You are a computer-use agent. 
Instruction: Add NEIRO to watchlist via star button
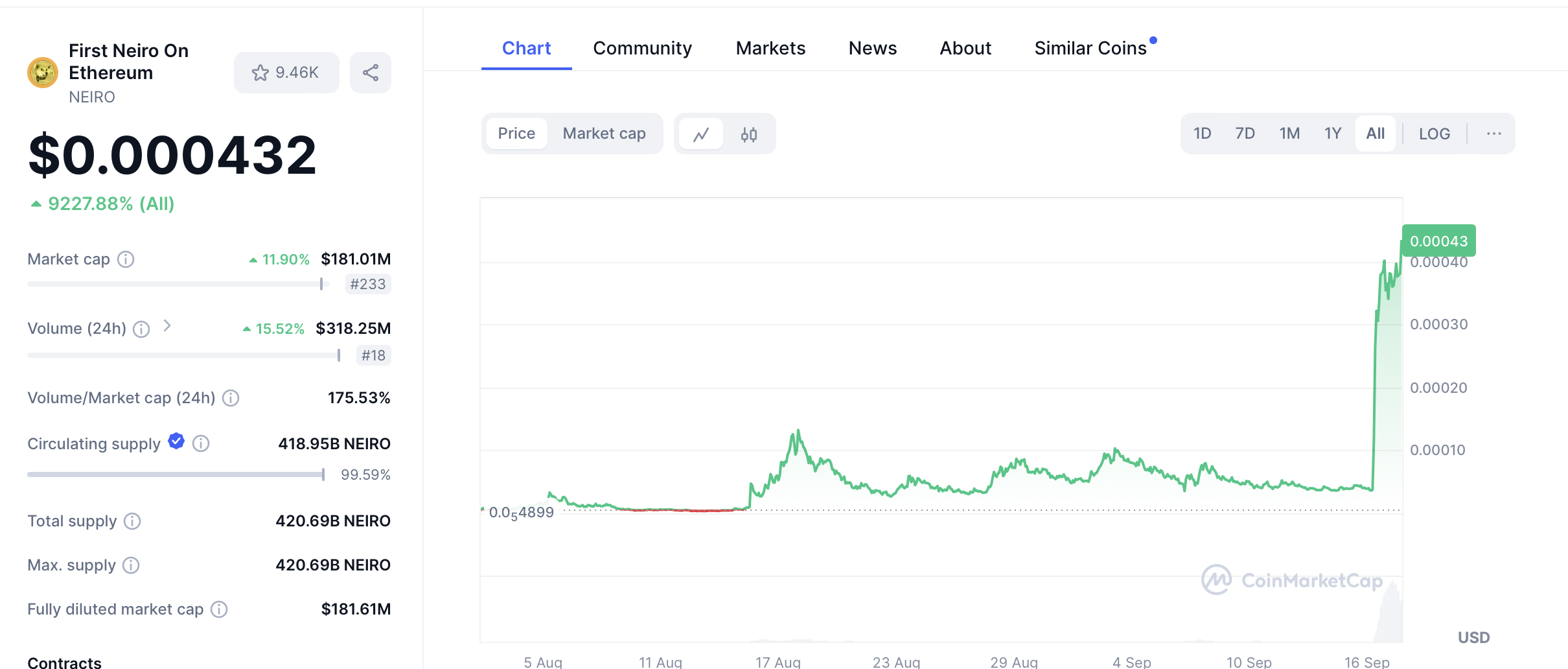[286, 73]
